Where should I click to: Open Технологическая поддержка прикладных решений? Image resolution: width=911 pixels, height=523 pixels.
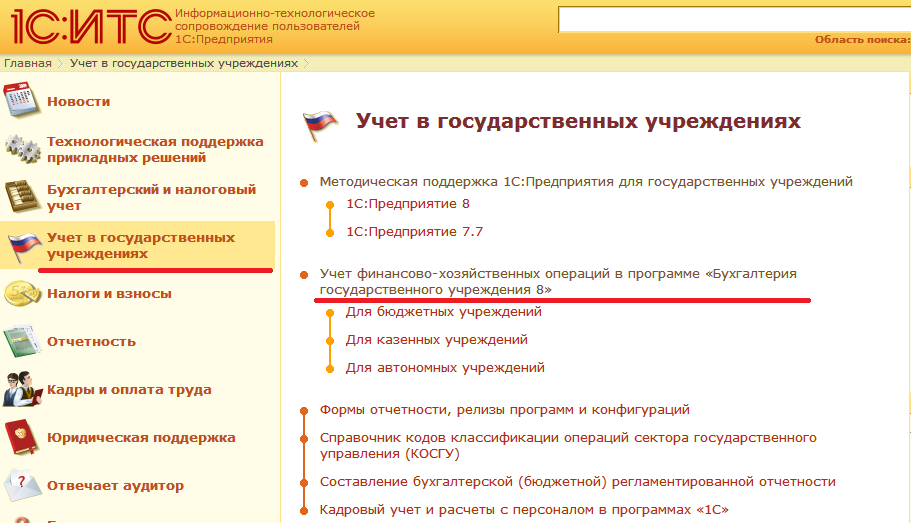point(155,149)
